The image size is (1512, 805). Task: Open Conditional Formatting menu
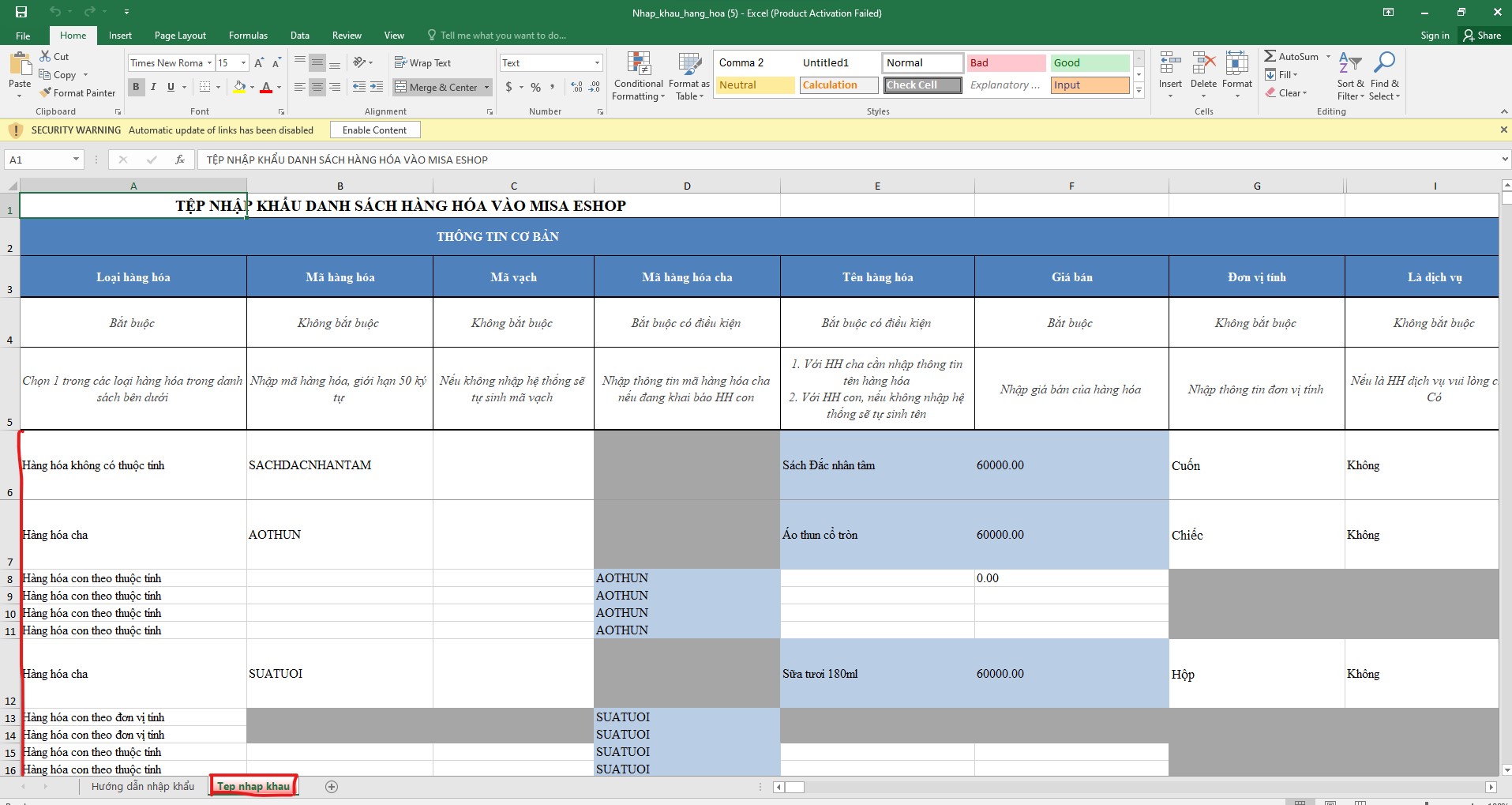click(638, 77)
